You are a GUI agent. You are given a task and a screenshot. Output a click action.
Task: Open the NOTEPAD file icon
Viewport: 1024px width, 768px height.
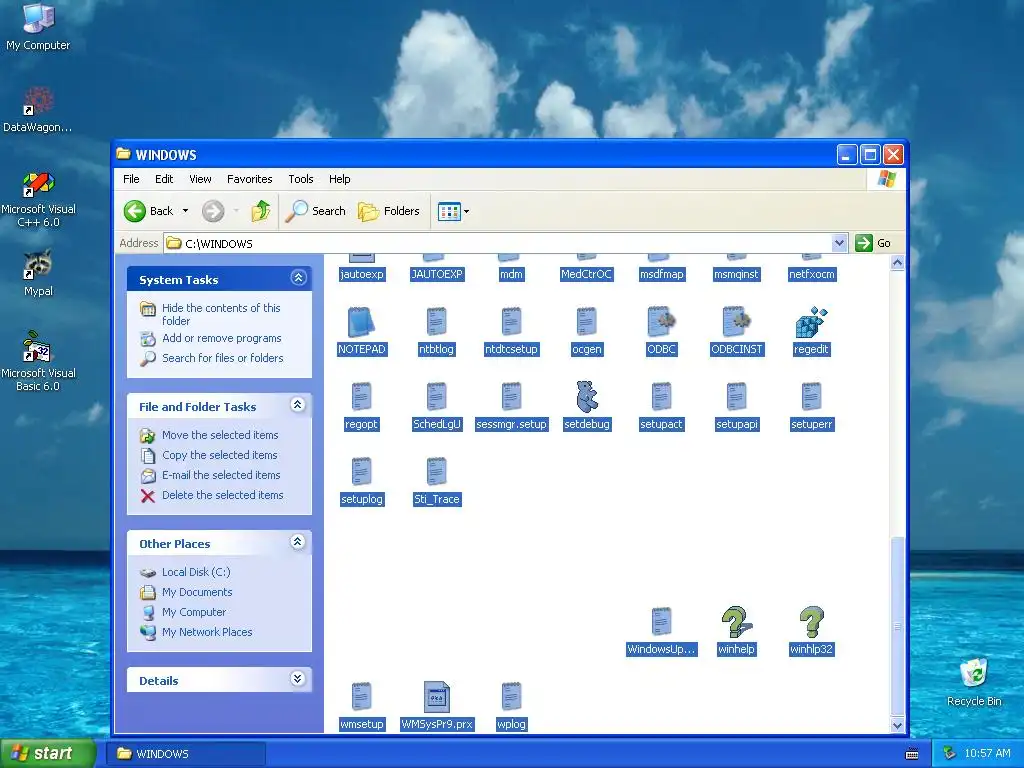click(361, 322)
